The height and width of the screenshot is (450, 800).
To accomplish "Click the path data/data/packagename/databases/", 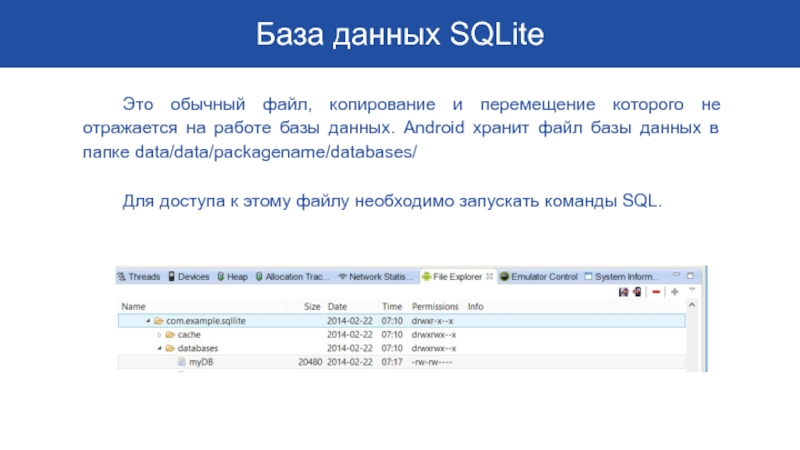I will tap(276, 152).
